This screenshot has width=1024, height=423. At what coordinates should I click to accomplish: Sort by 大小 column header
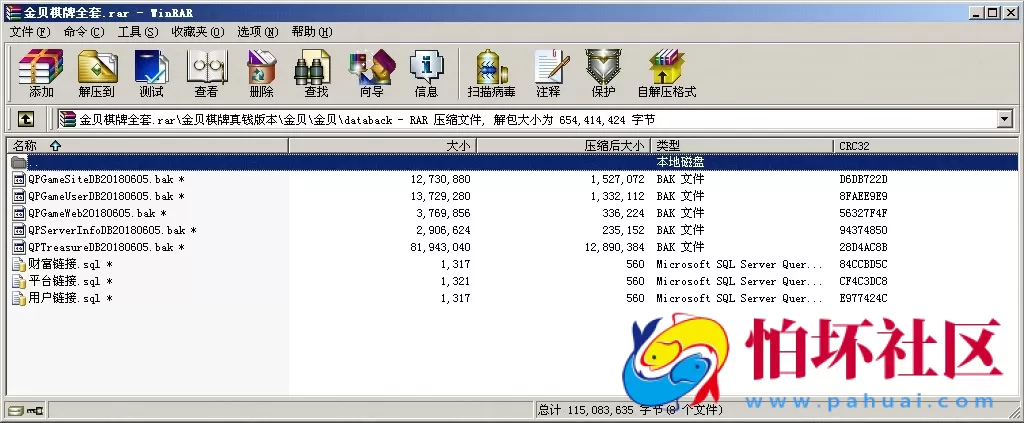point(383,146)
